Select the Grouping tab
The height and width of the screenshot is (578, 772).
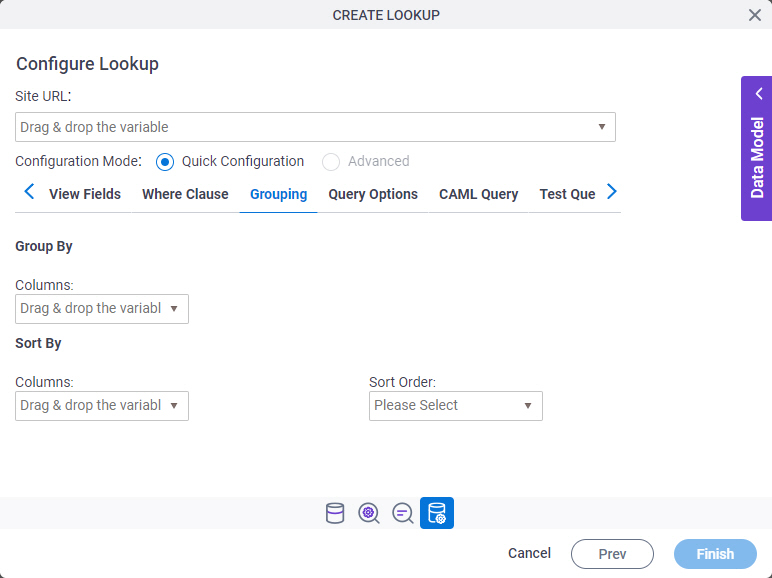(x=279, y=194)
